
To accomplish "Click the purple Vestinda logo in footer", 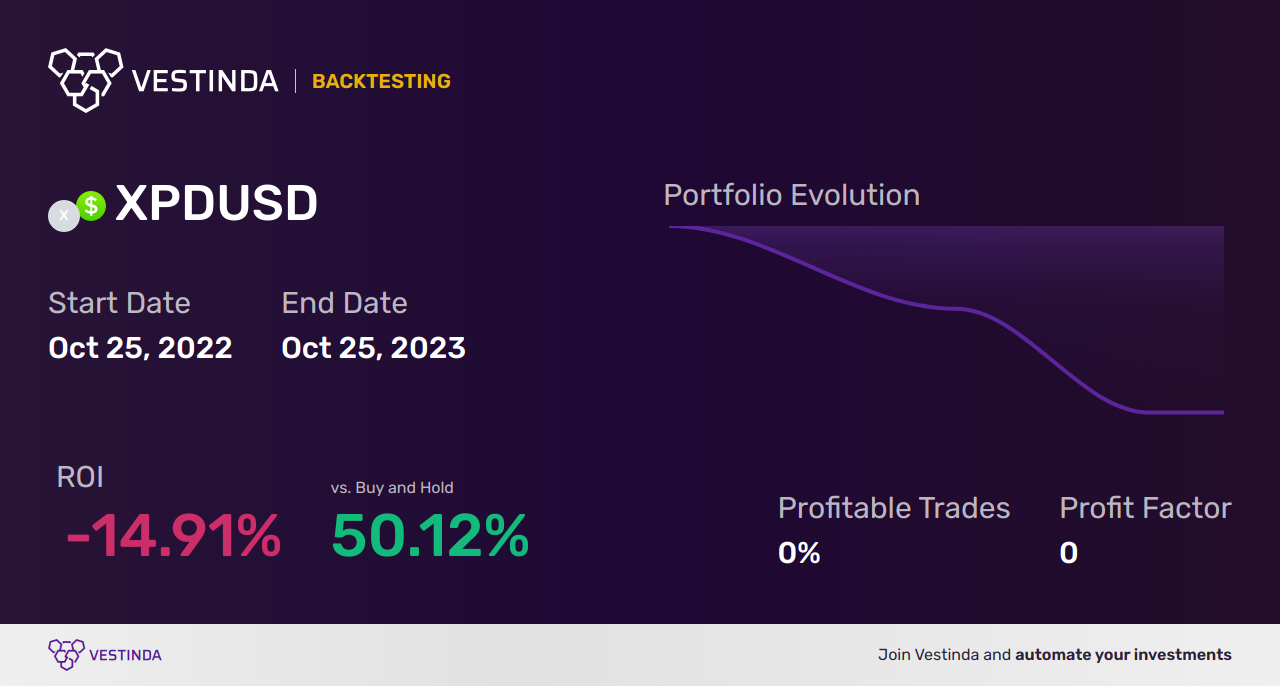I will [67, 655].
